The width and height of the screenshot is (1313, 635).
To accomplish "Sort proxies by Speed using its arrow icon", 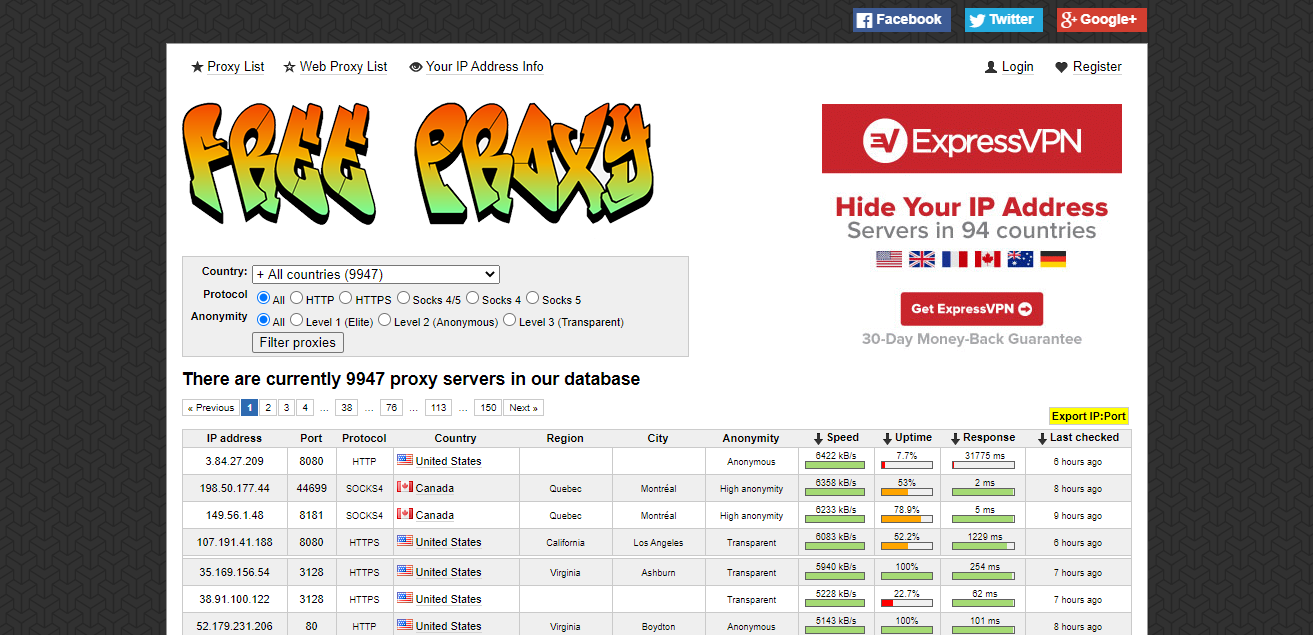I will 818,437.
